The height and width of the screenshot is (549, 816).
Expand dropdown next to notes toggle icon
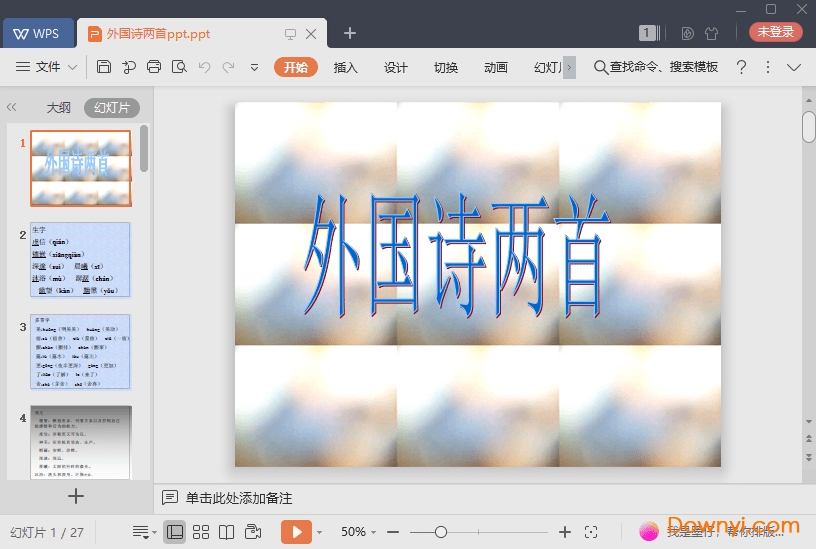pyautogui.click(x=155, y=532)
